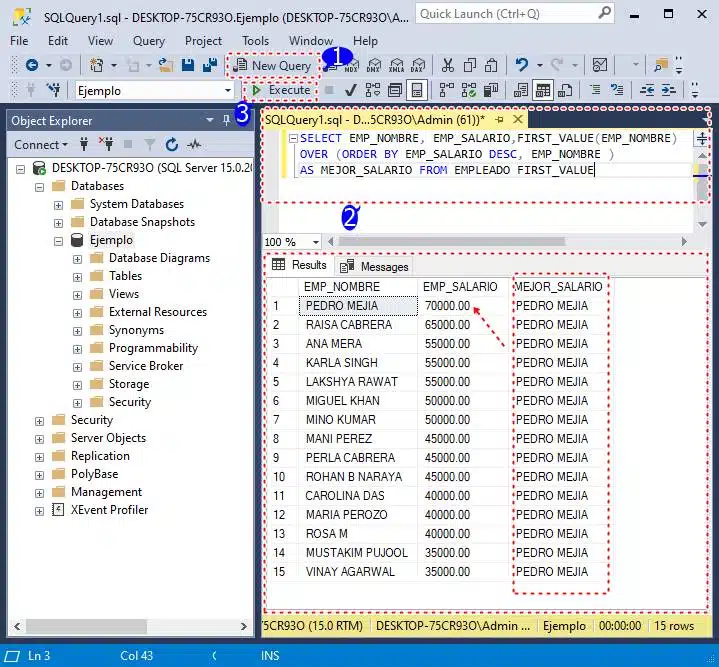Switch output to Results to Grid

(x=543, y=90)
